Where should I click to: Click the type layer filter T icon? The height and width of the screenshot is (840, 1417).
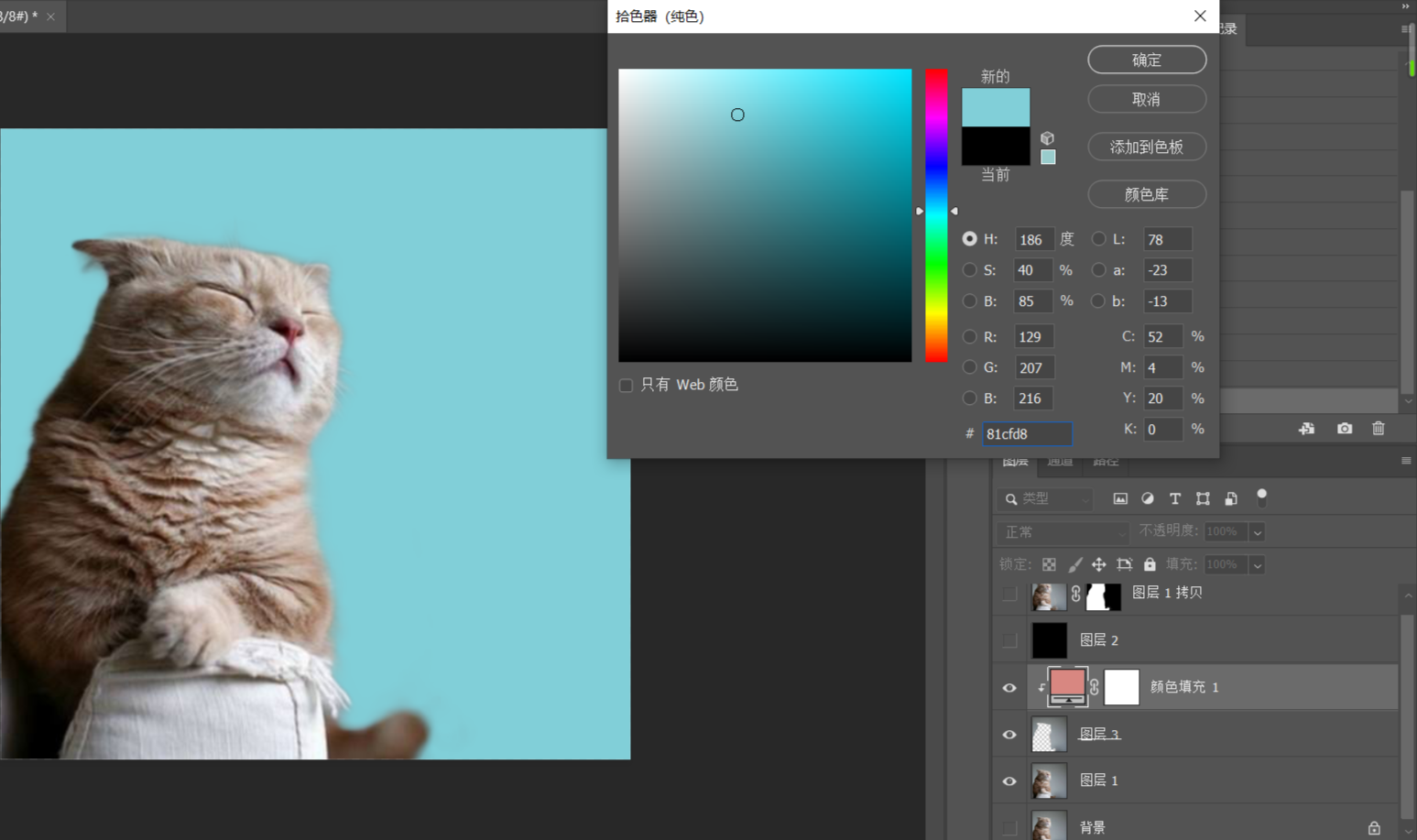click(x=1175, y=498)
